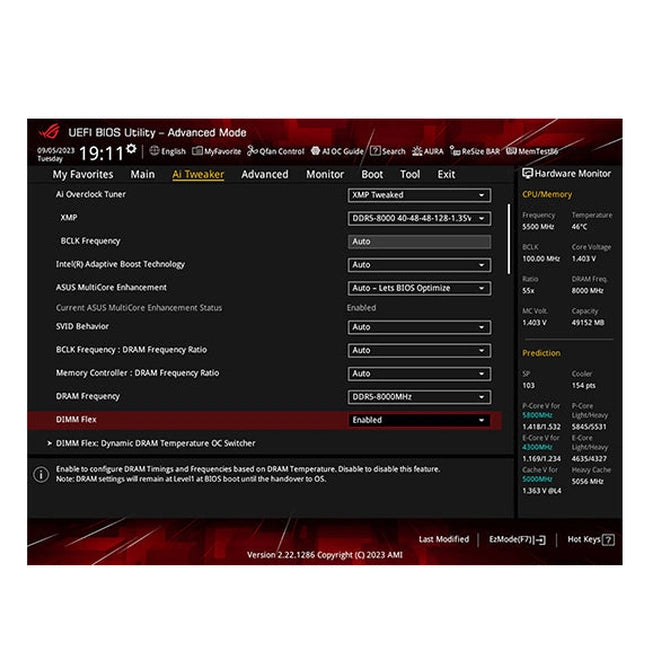
Task: Select the DIMM Flex row label
Action: 76,420
